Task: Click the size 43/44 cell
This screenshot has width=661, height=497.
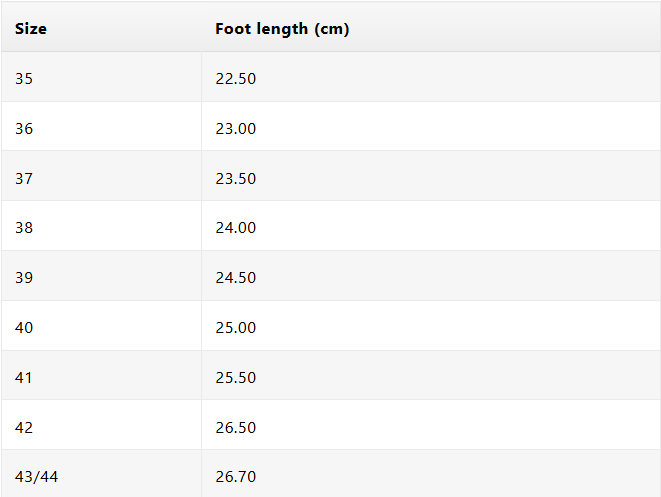Action: tap(37, 476)
